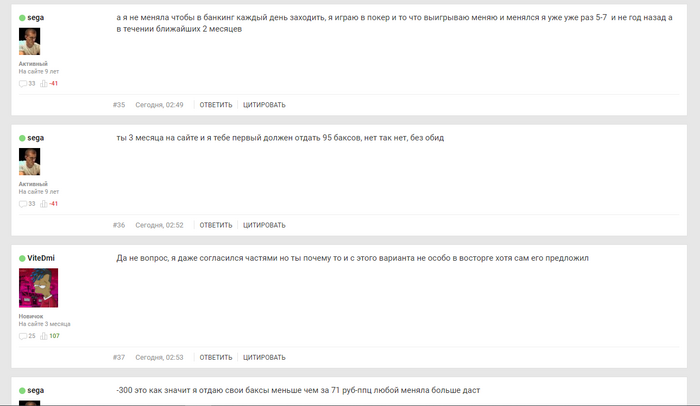The height and width of the screenshot is (406, 700).
Task: Click green online status dot beside ViteDmi
Action: point(22,258)
